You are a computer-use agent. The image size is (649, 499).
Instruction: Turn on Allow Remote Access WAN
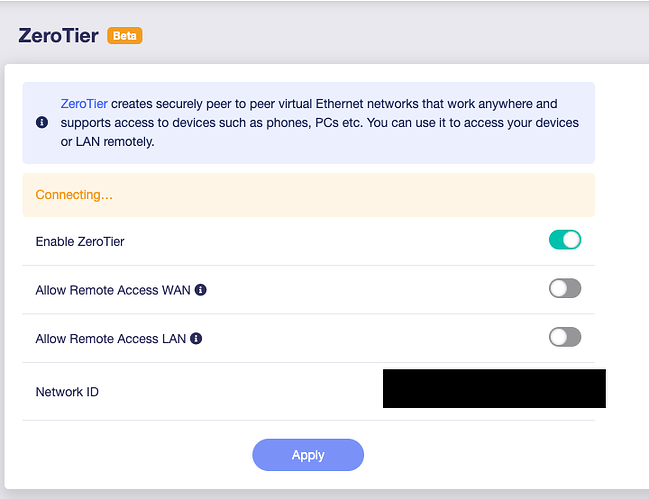pos(565,289)
